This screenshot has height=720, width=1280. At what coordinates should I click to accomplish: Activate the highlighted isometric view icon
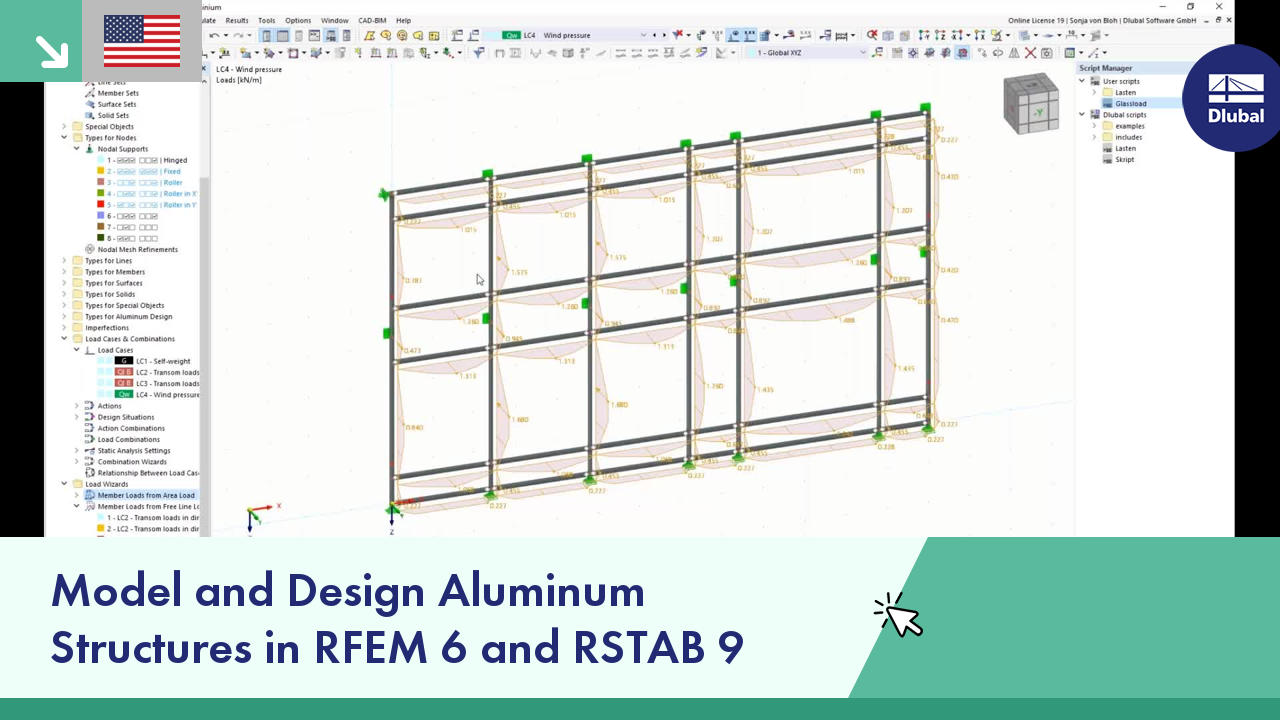[x=961, y=53]
